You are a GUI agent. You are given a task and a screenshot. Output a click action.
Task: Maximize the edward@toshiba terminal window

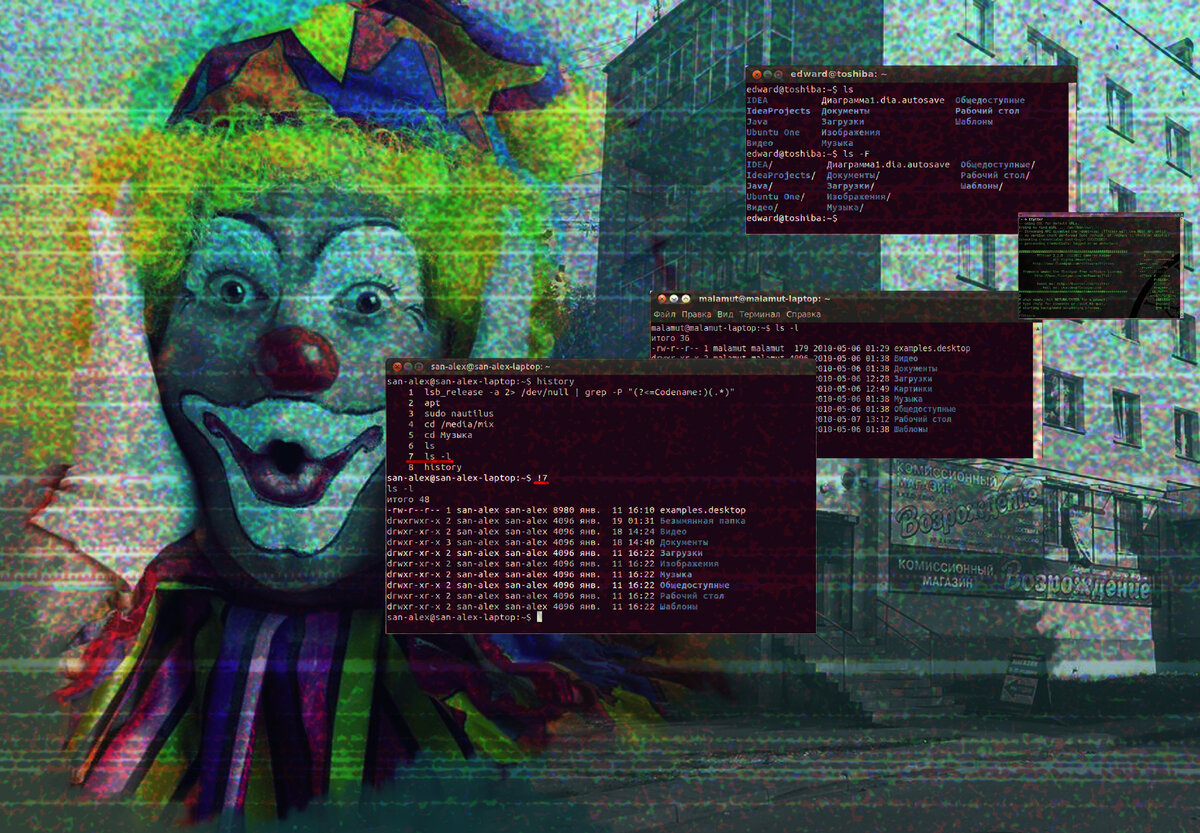click(x=779, y=74)
